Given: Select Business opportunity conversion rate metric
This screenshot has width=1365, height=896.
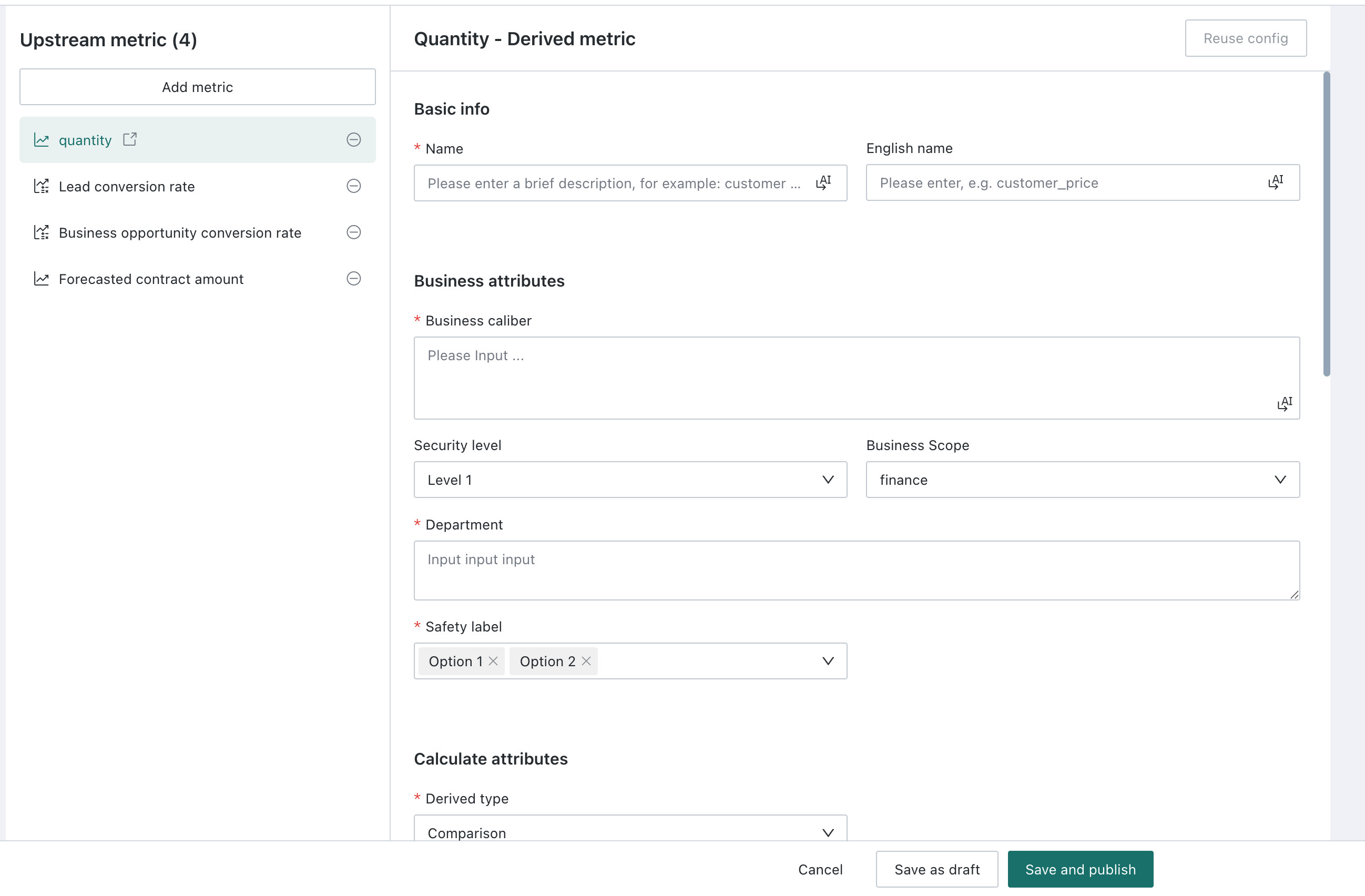Looking at the screenshot, I should tap(197, 232).
